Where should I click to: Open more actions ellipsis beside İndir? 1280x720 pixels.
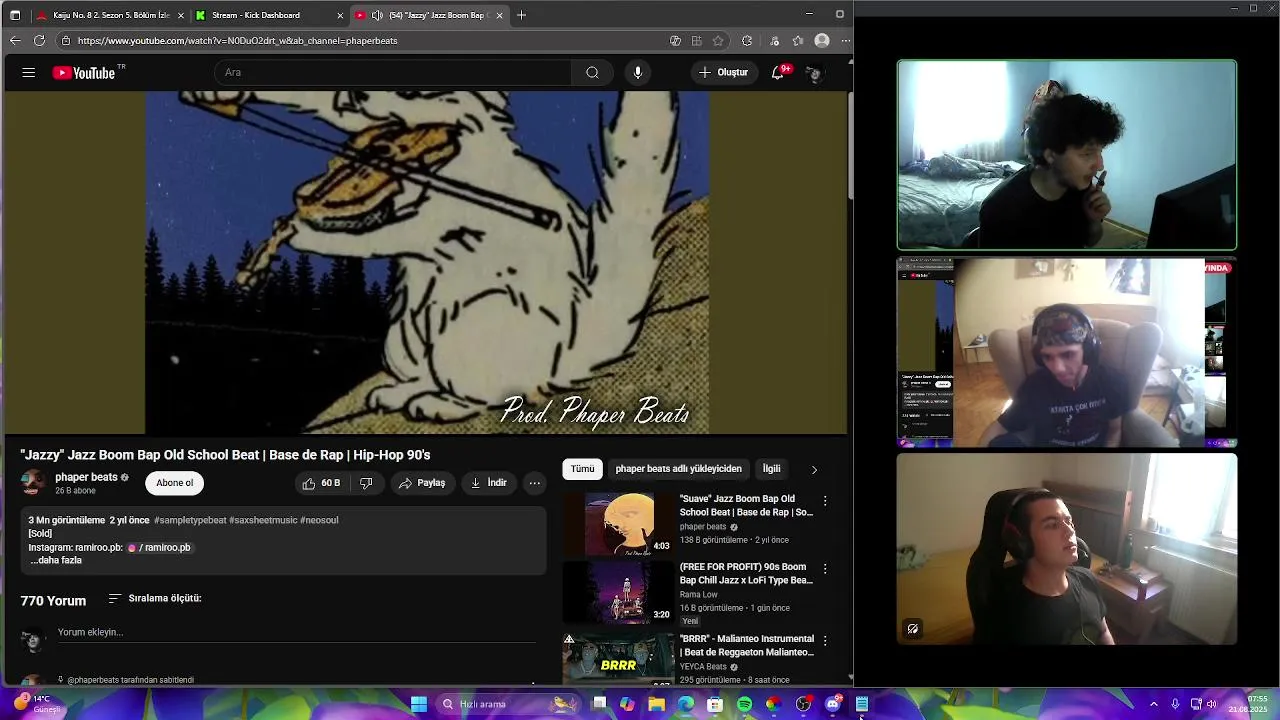coord(535,483)
